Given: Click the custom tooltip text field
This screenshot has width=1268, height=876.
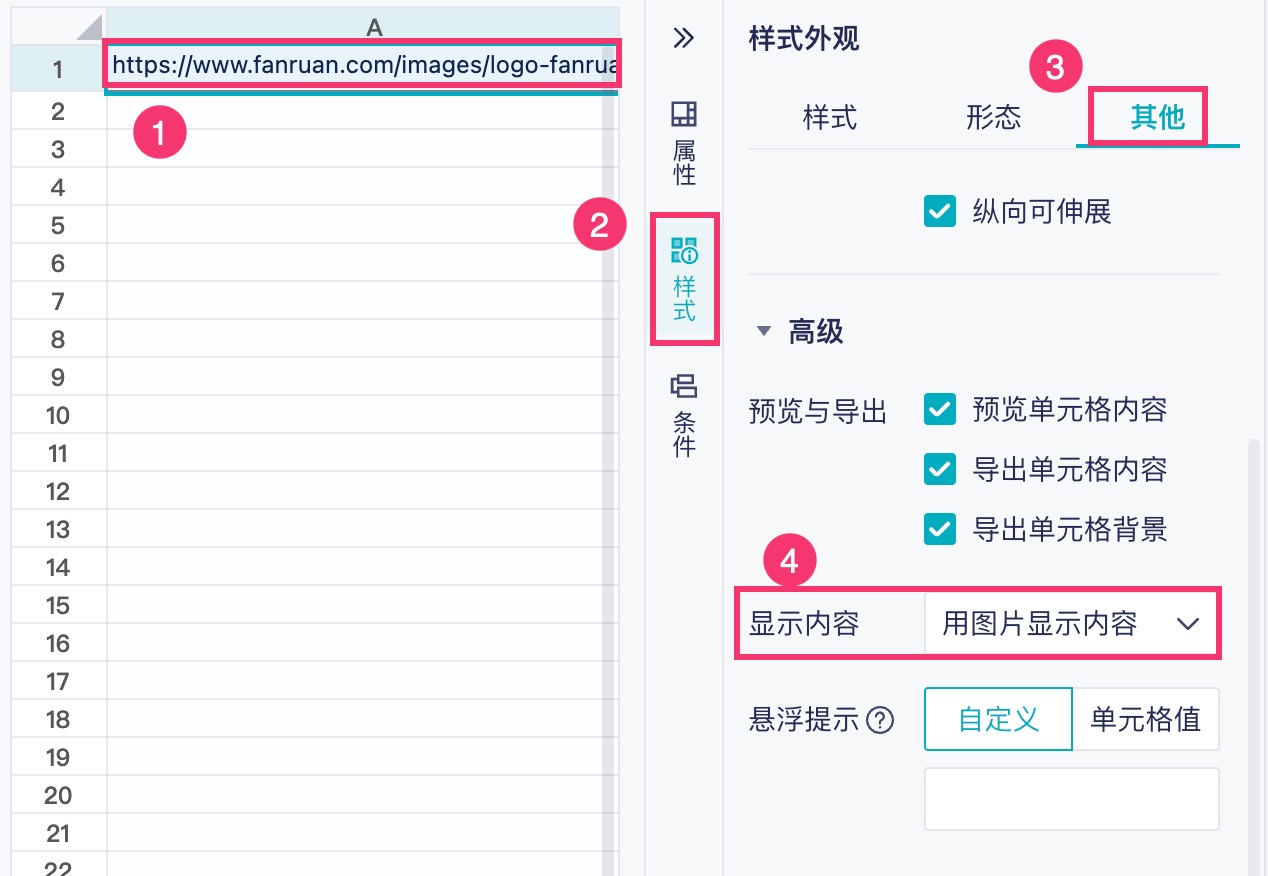Looking at the screenshot, I should [1071, 799].
